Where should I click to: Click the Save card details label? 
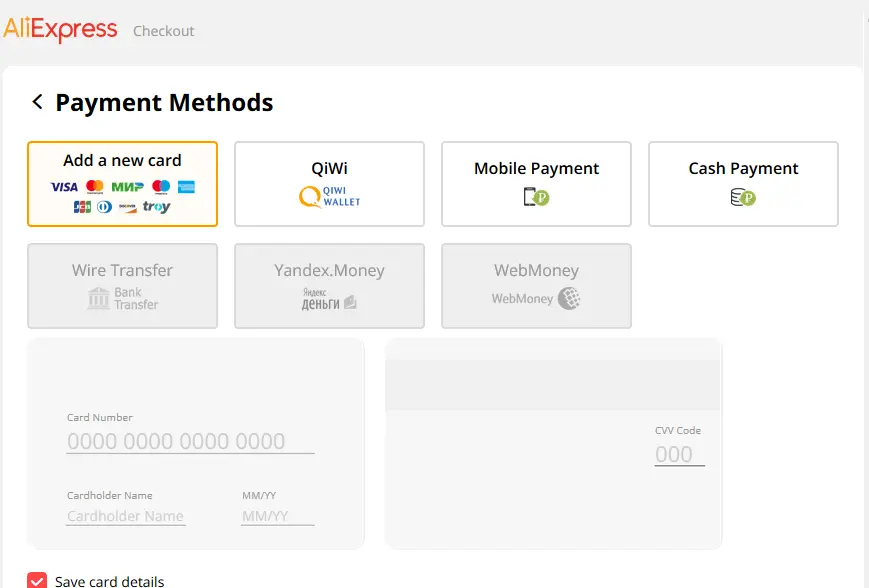point(110,581)
